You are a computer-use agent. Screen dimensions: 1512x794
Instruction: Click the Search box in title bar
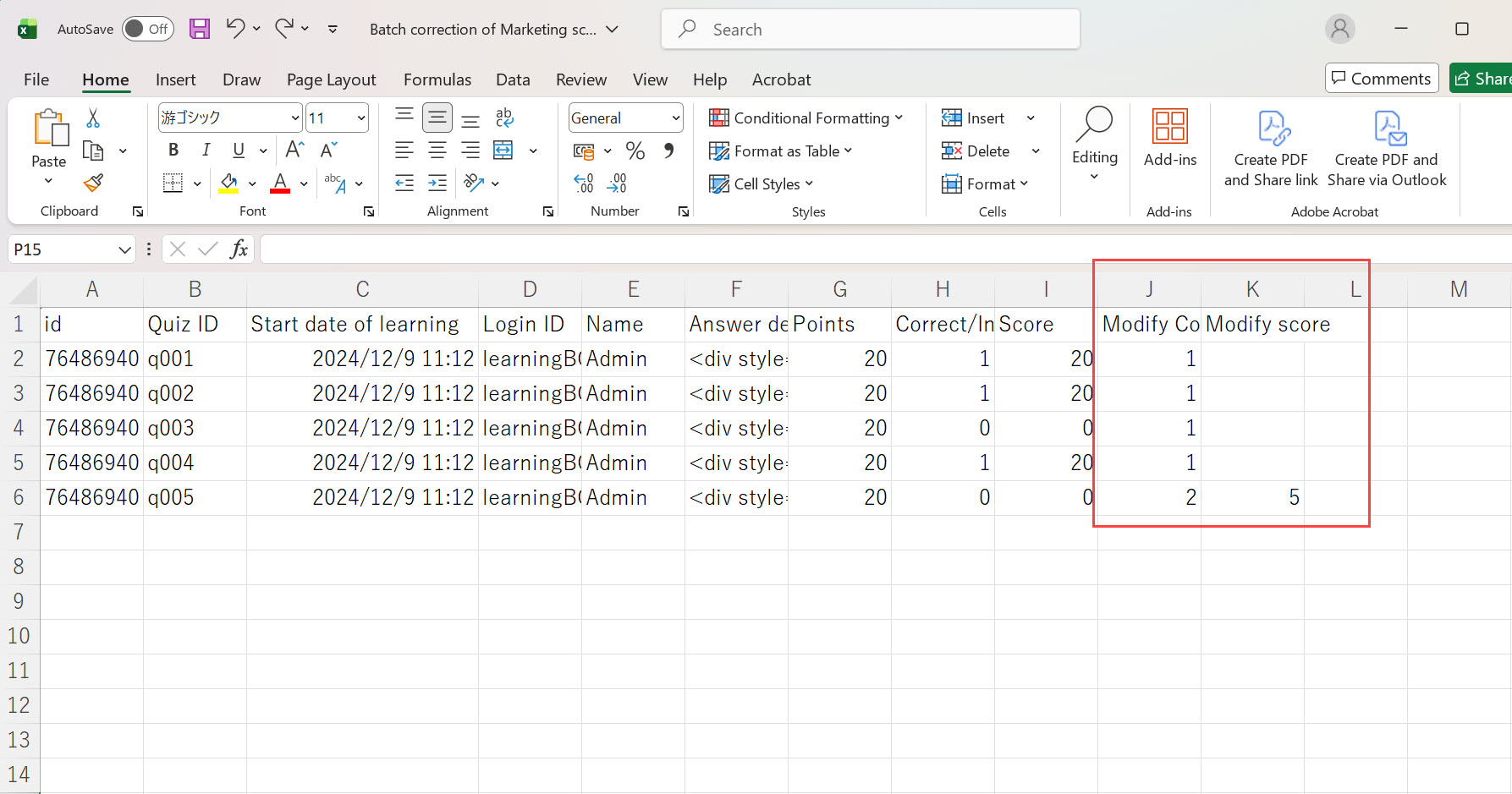tap(870, 30)
